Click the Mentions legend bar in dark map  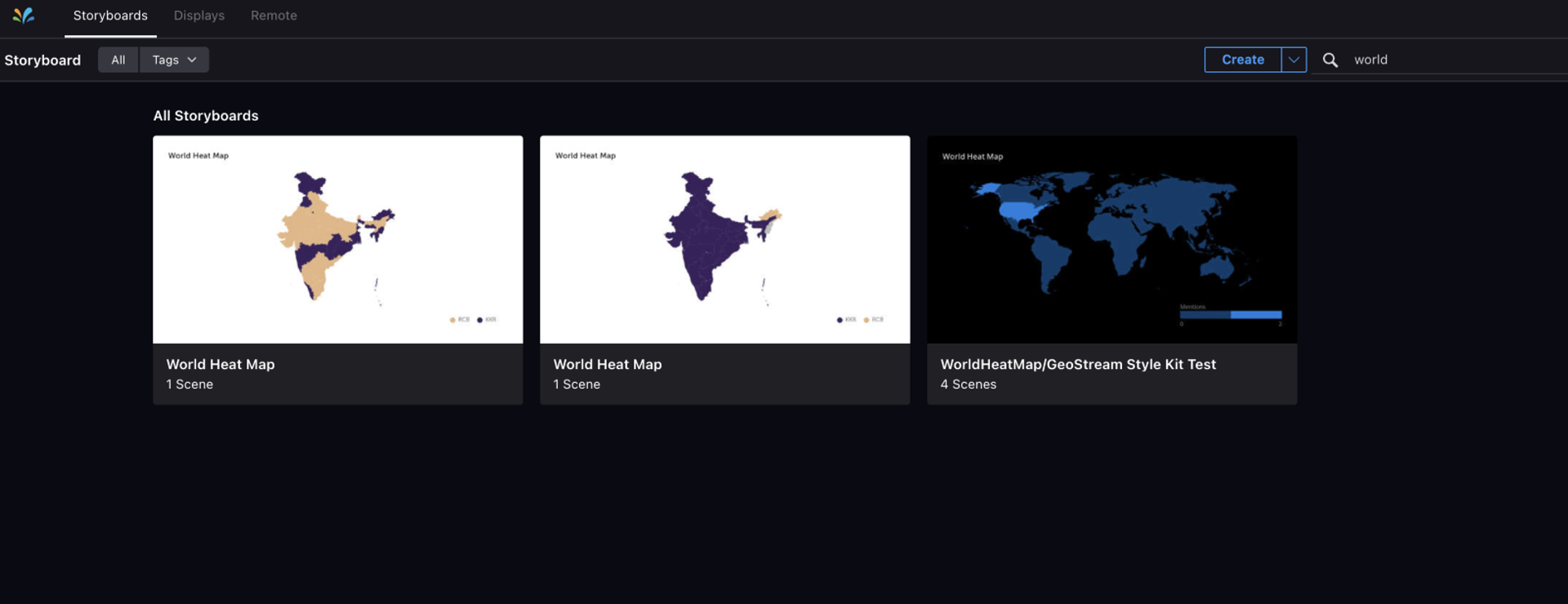(1231, 314)
